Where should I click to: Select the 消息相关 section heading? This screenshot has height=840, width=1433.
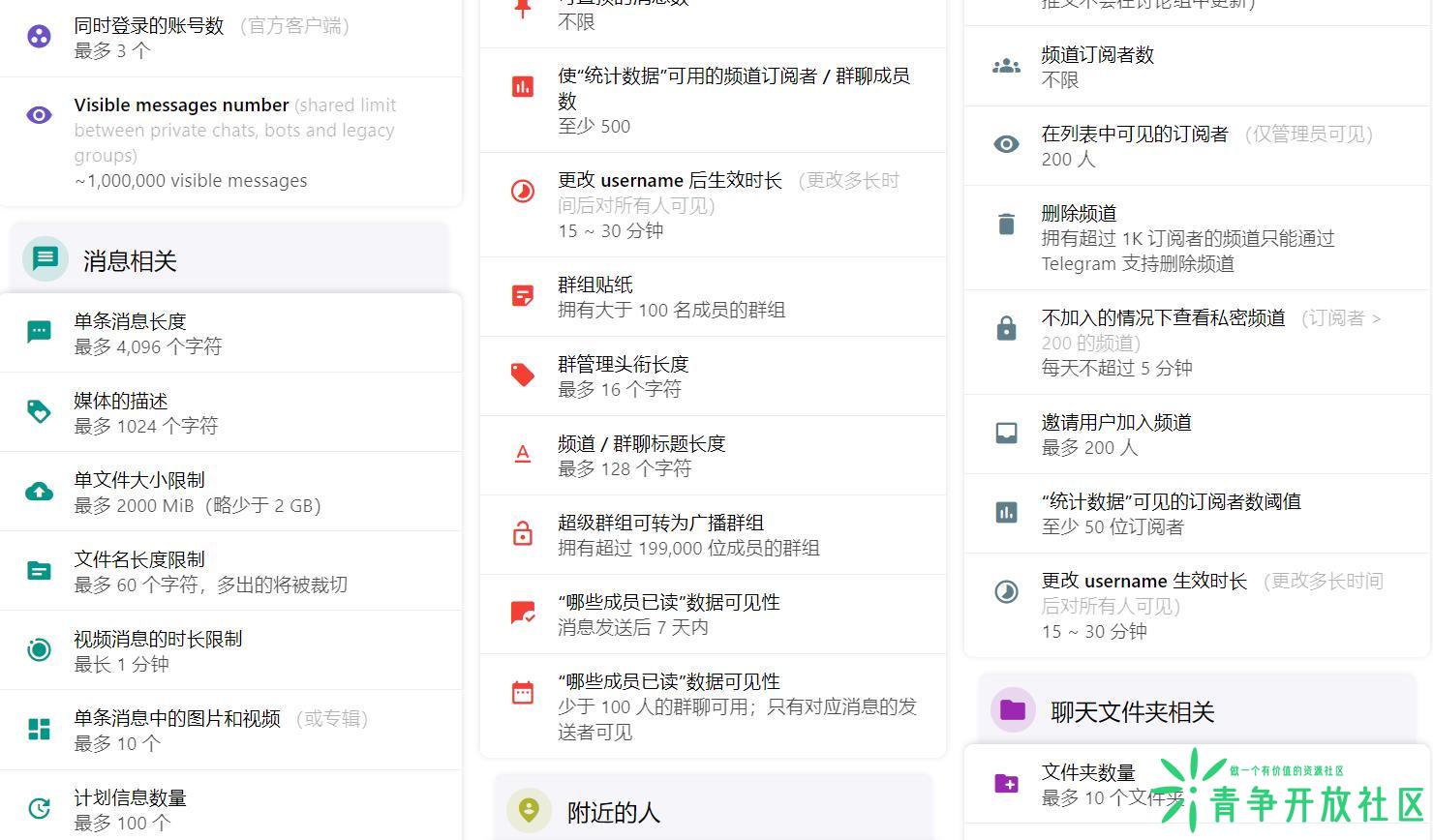pos(130,260)
